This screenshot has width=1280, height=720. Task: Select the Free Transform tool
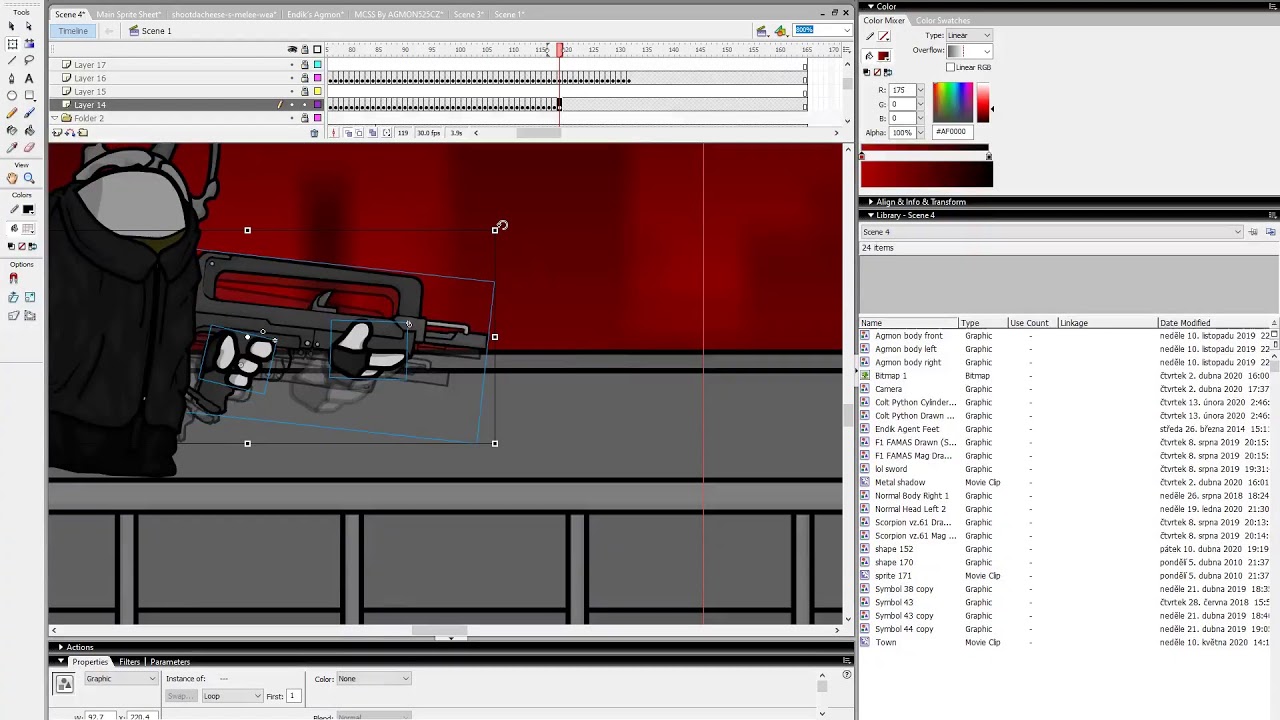click(x=12, y=44)
